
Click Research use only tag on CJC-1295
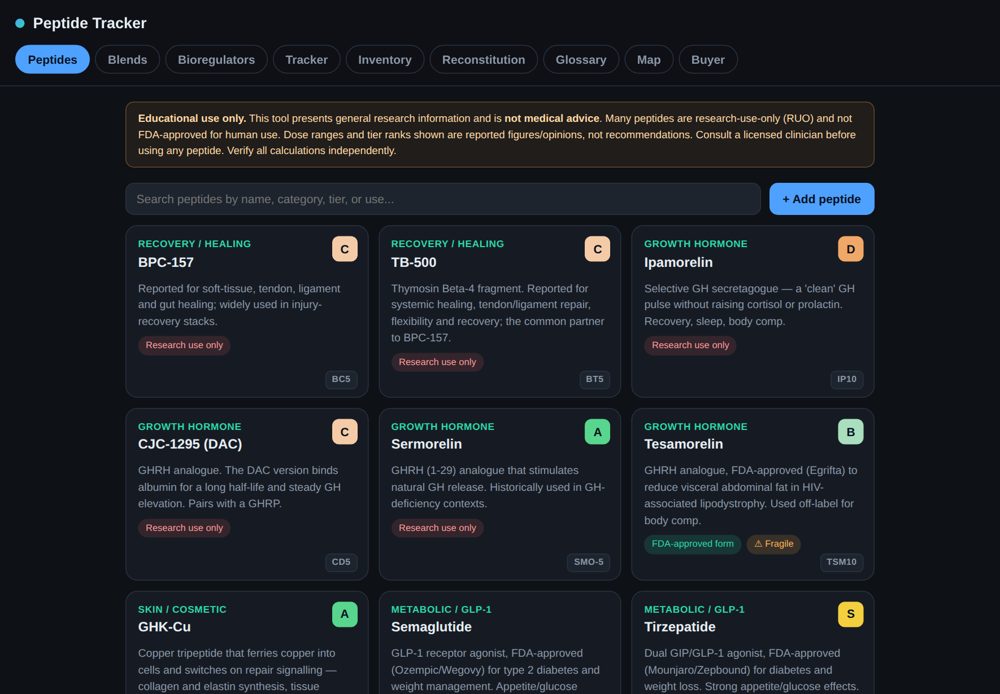tap(184, 528)
